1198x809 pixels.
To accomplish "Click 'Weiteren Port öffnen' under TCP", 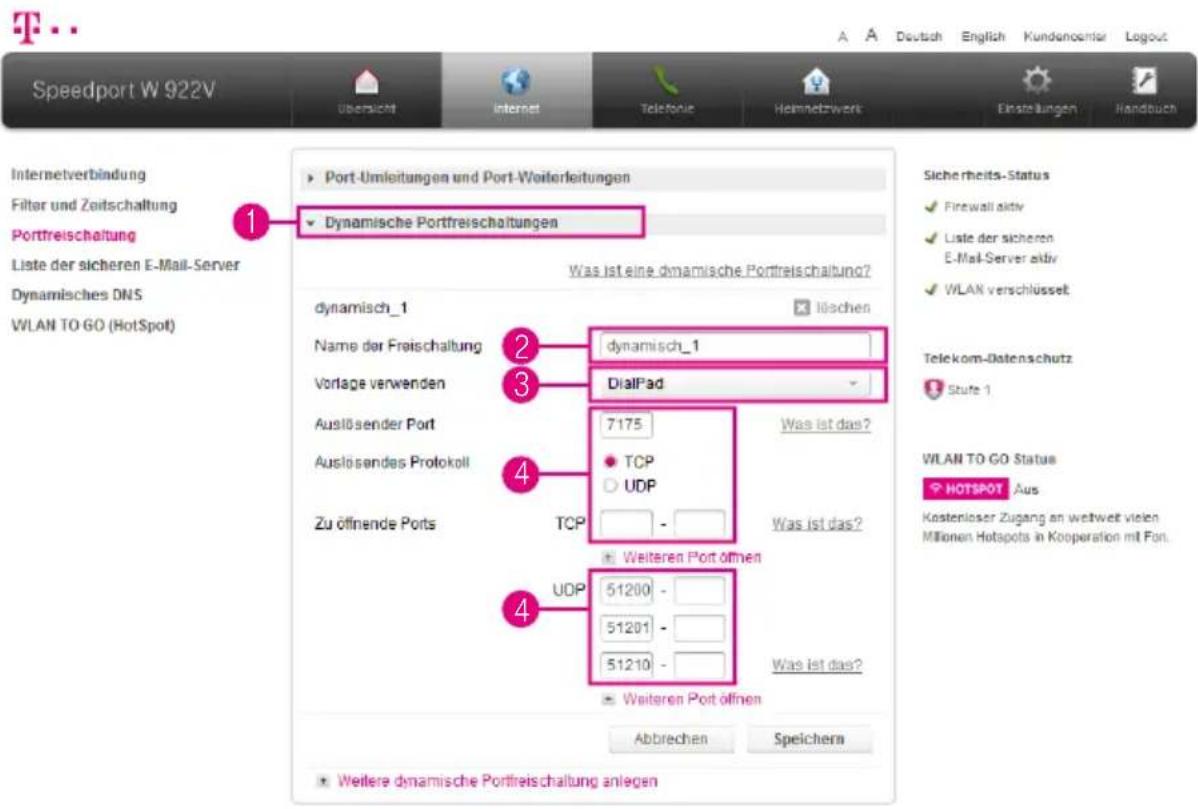I will tap(691, 558).
